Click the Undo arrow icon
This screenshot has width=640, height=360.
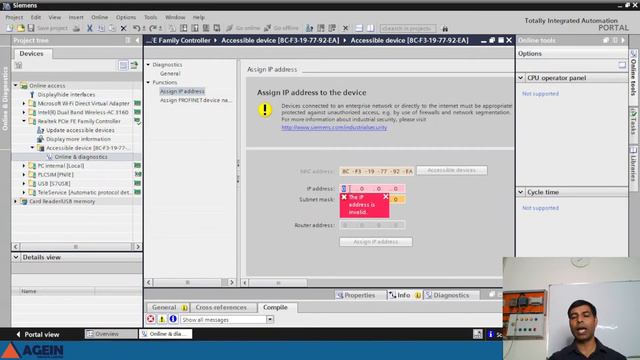[136, 28]
